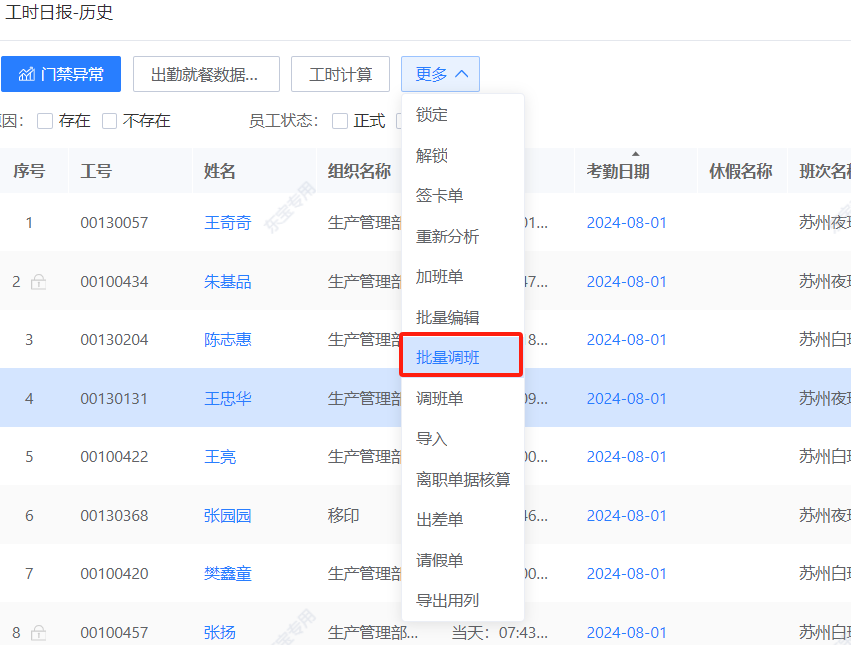Click the 出勤就餐数据 button

pyautogui.click(x=206, y=73)
